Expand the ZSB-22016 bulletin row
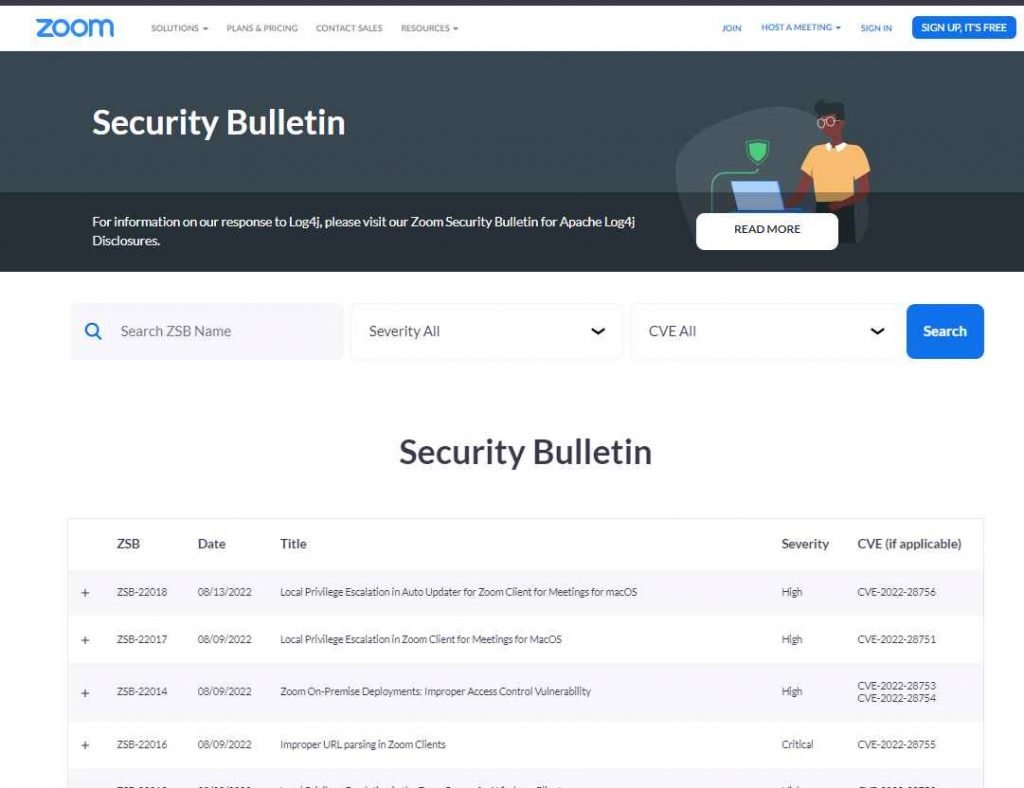The image size is (1024, 788). click(x=85, y=745)
